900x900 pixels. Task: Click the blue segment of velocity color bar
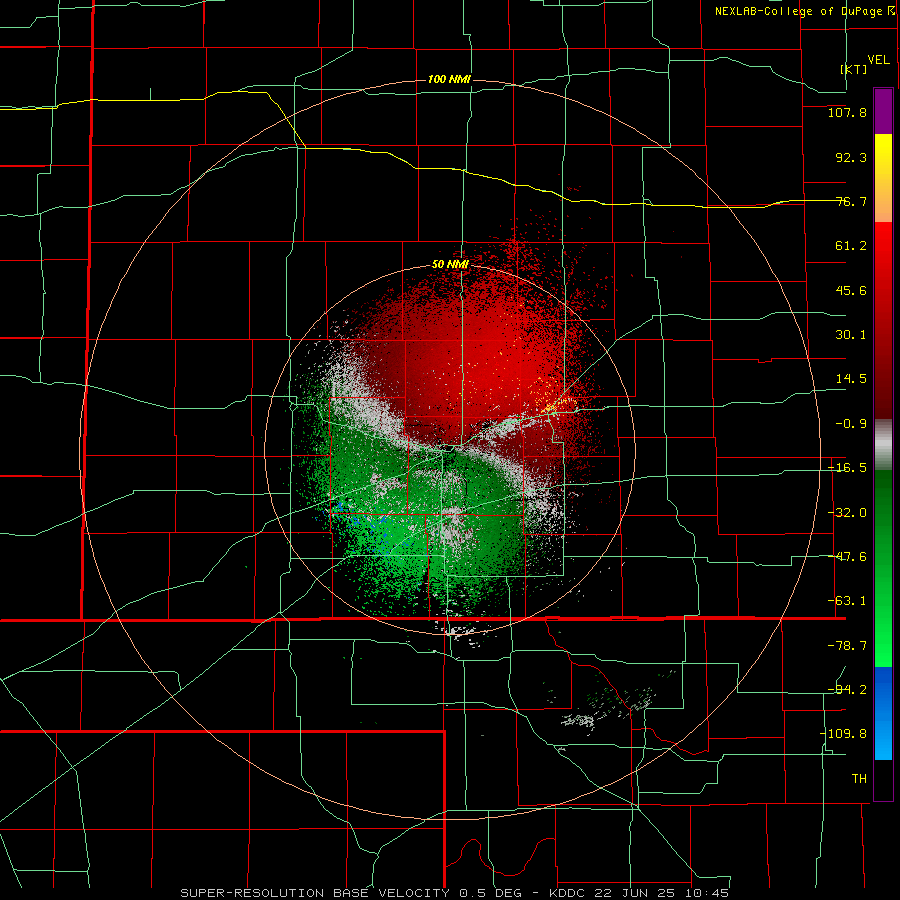pos(883,713)
